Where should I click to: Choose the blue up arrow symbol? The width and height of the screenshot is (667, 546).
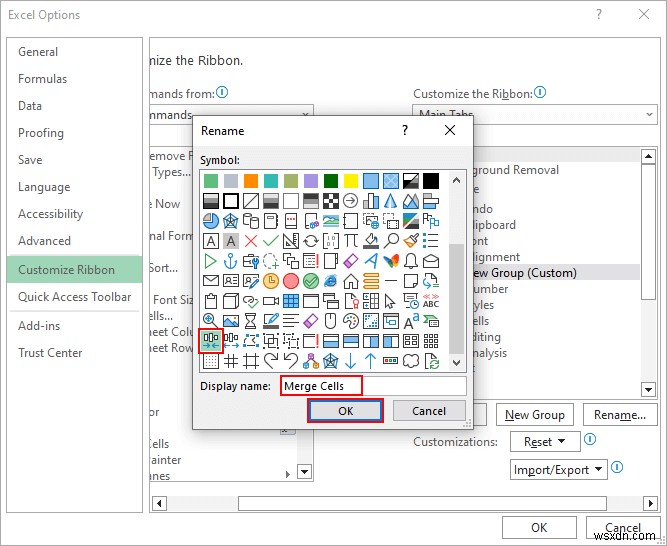[371, 361]
